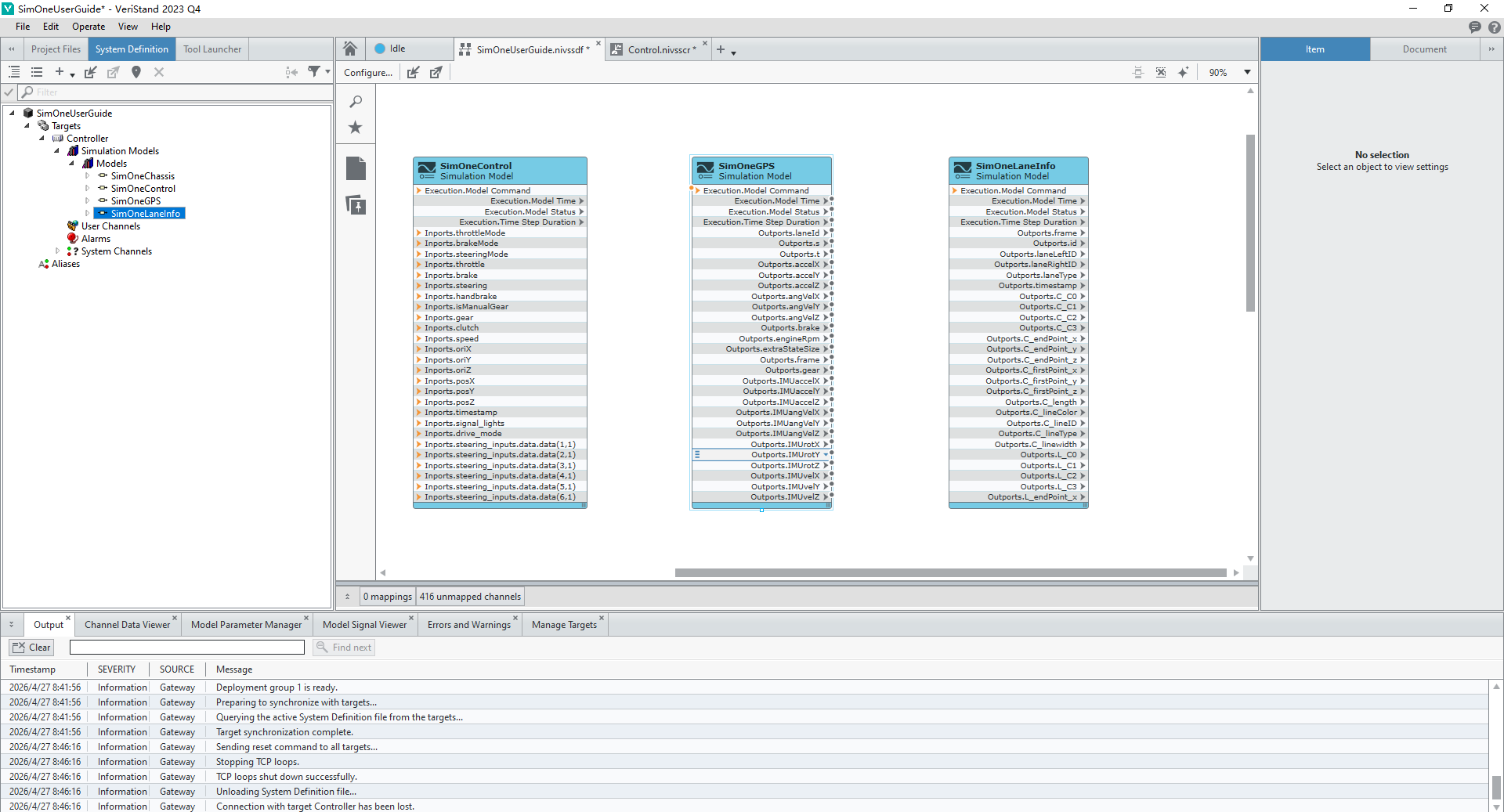Image resolution: width=1504 pixels, height=812 pixels.
Task: Click the Idle status indicator
Action: tap(390, 49)
